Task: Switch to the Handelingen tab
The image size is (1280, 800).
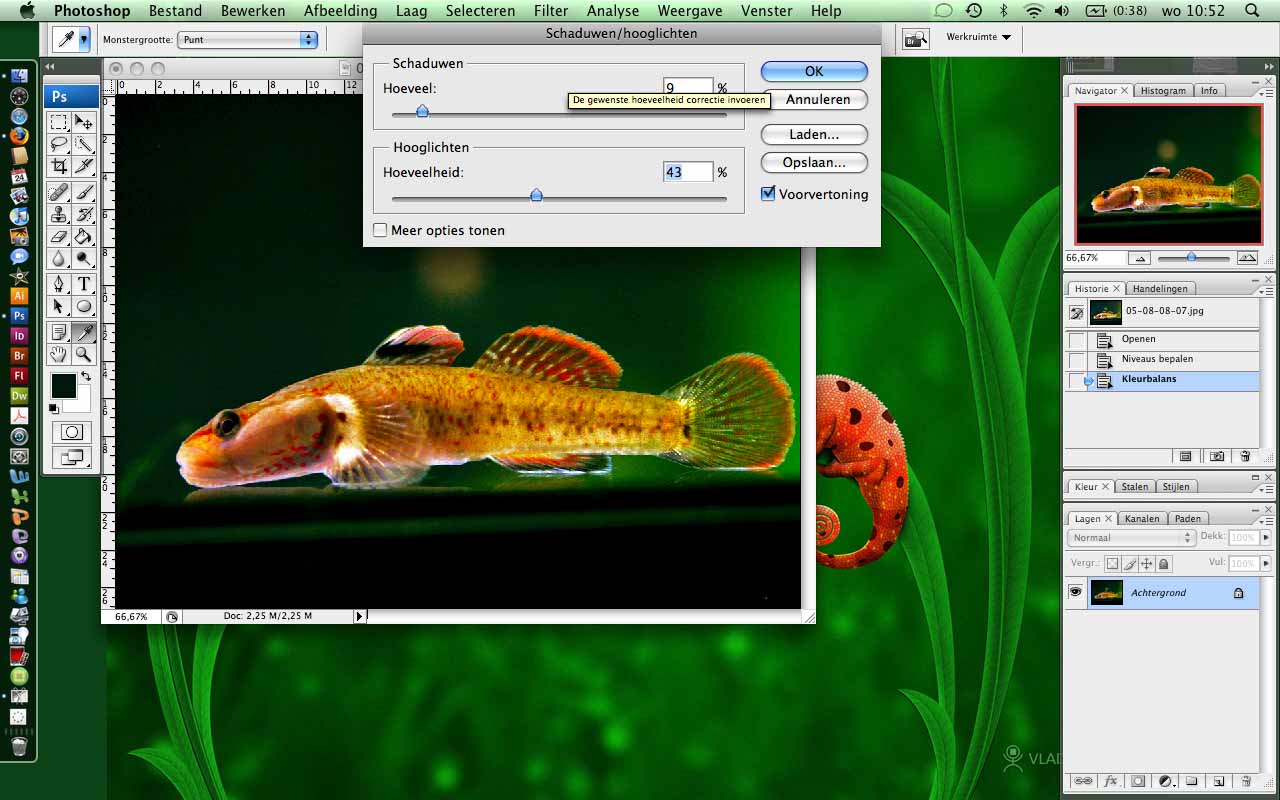Action: pyautogui.click(x=1160, y=289)
